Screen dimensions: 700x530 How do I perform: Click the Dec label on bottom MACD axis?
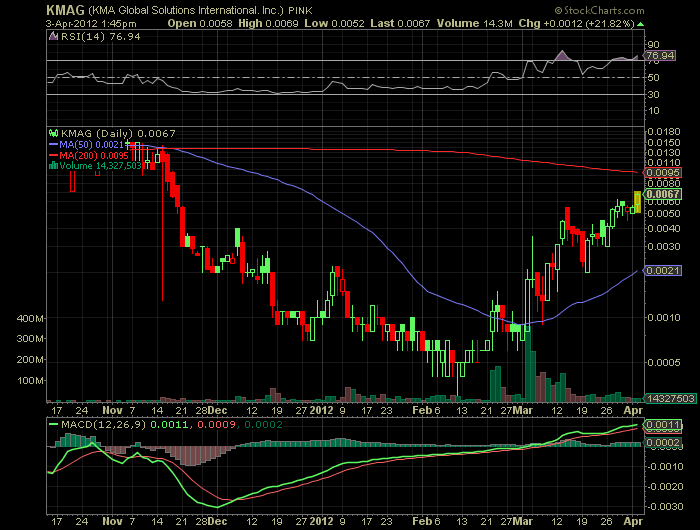[217, 523]
